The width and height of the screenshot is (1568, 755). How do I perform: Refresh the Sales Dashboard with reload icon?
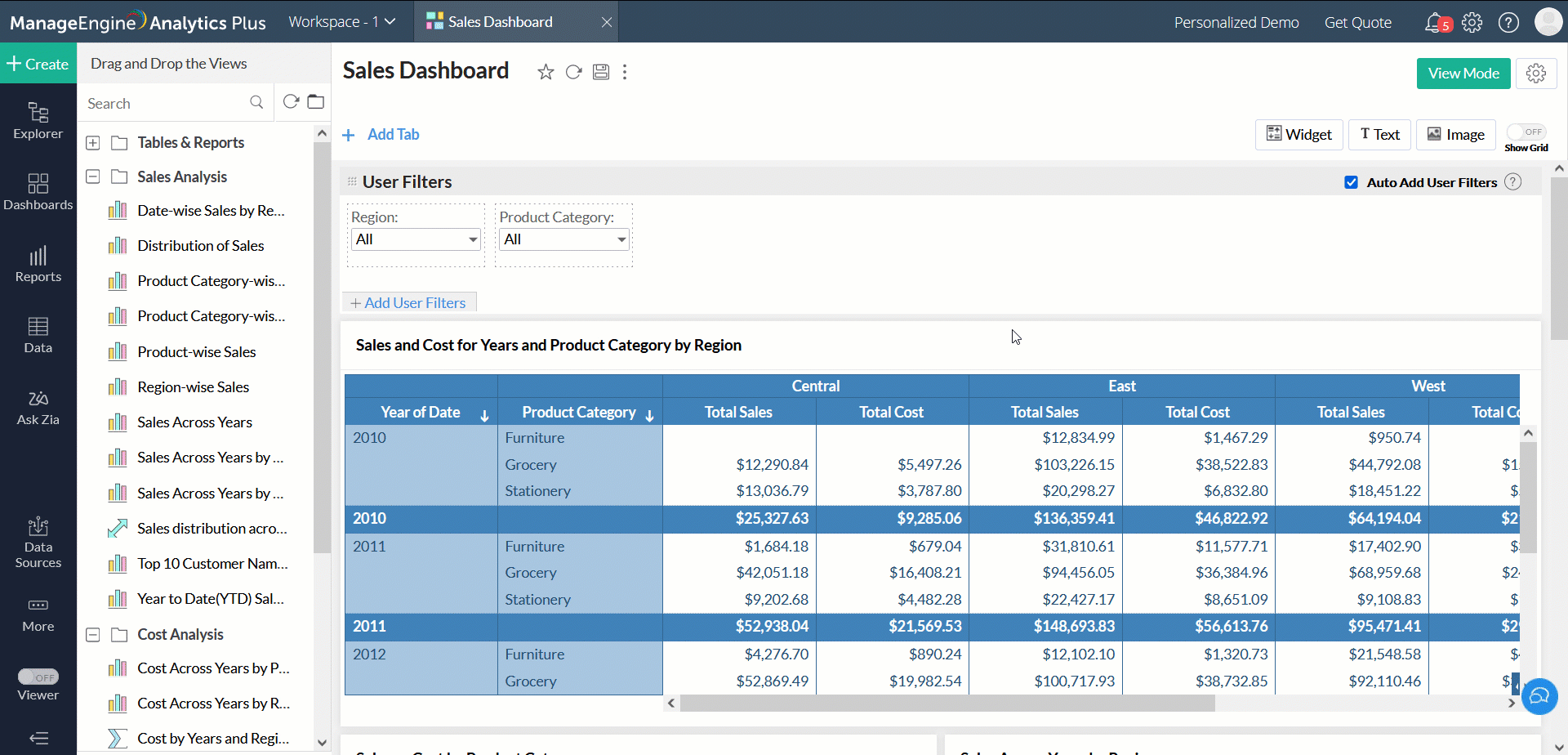[x=573, y=72]
